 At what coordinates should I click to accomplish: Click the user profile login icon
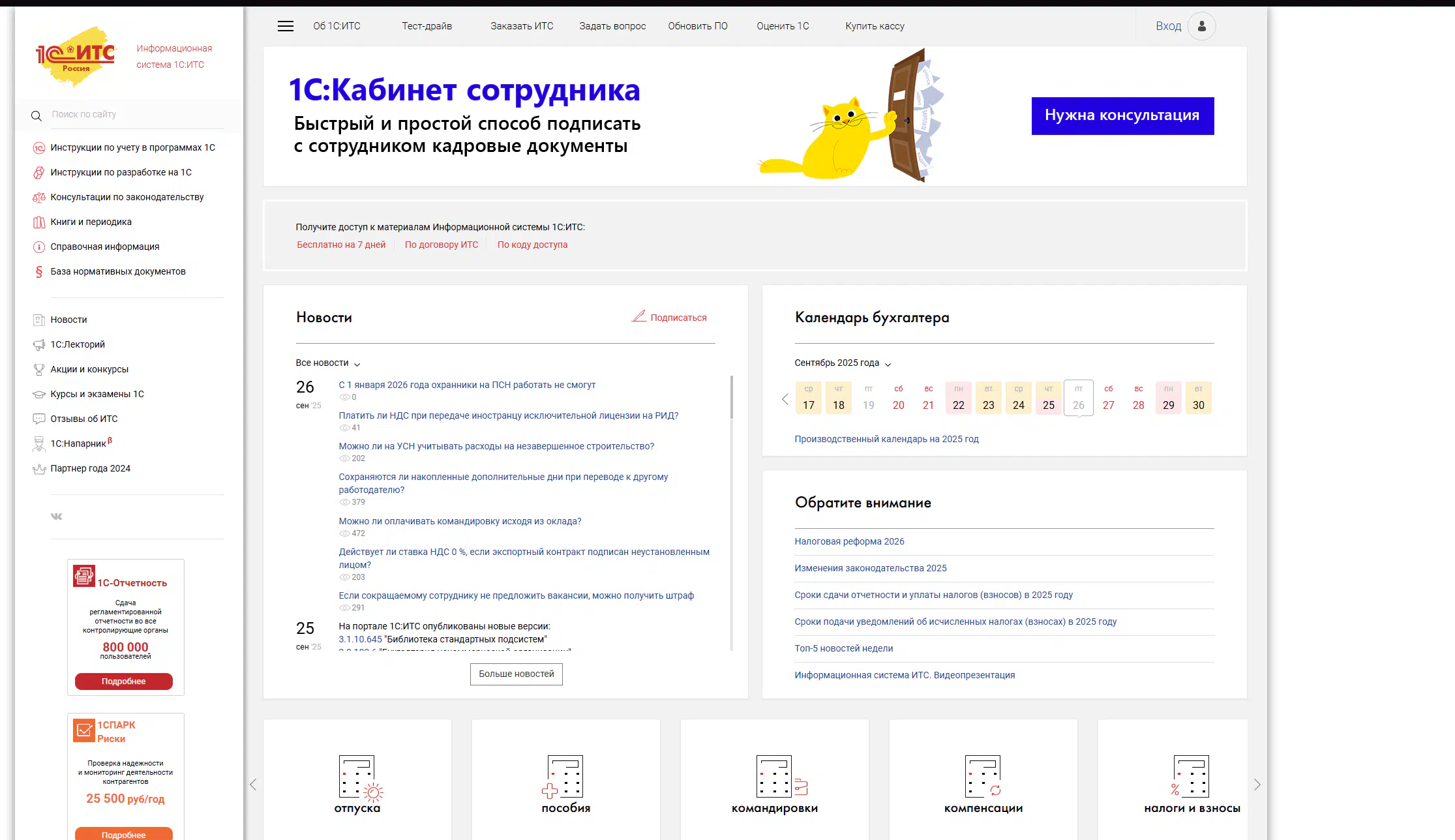[x=1201, y=26]
